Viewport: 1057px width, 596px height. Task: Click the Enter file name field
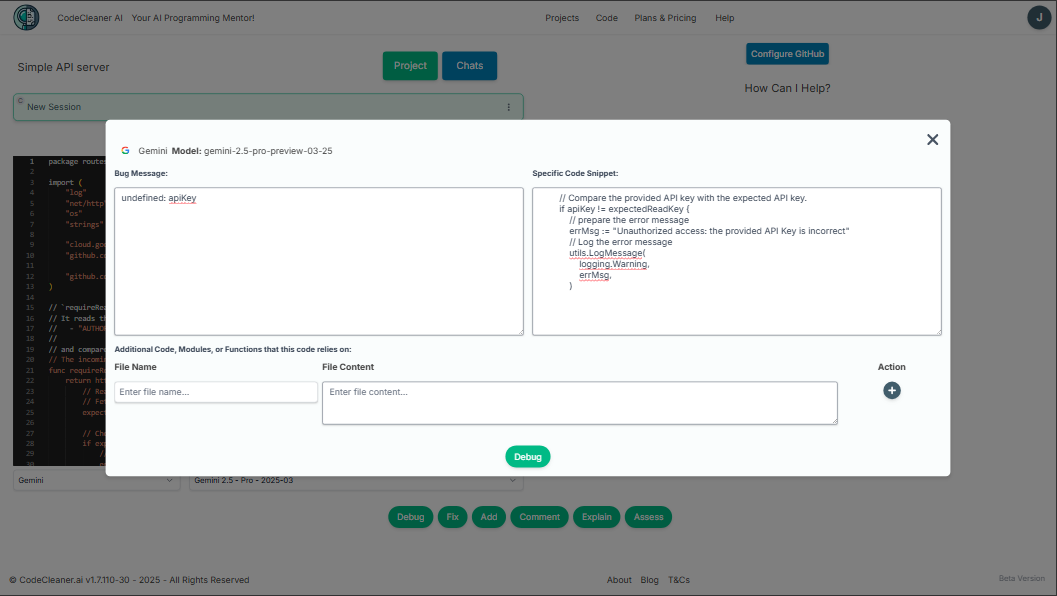[x=216, y=392]
